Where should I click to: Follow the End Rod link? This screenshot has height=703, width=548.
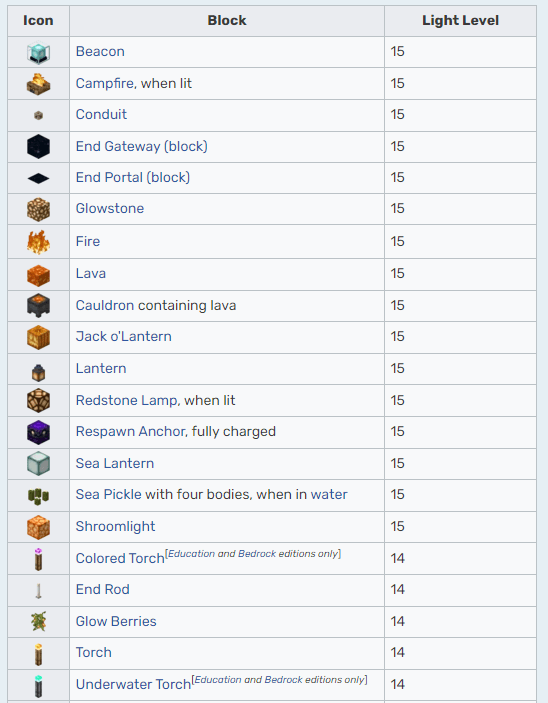click(103, 589)
